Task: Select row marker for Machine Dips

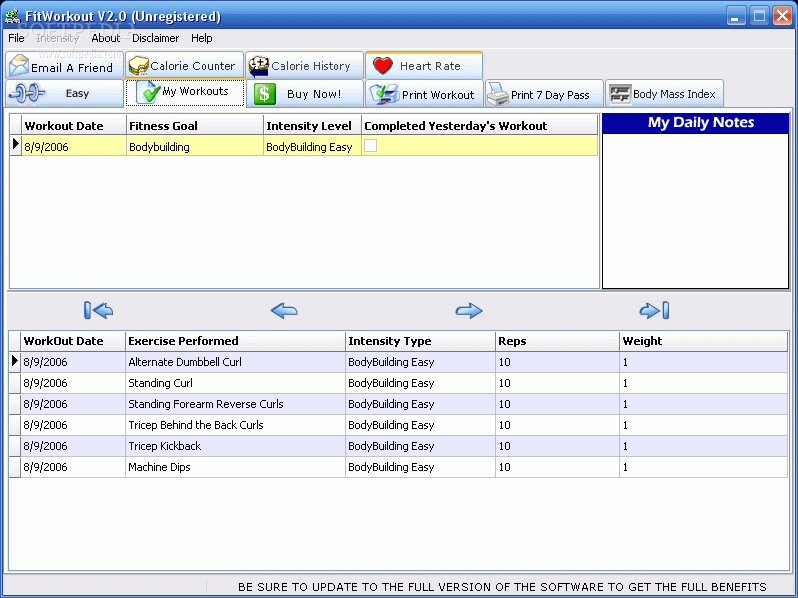Action: (x=15, y=467)
